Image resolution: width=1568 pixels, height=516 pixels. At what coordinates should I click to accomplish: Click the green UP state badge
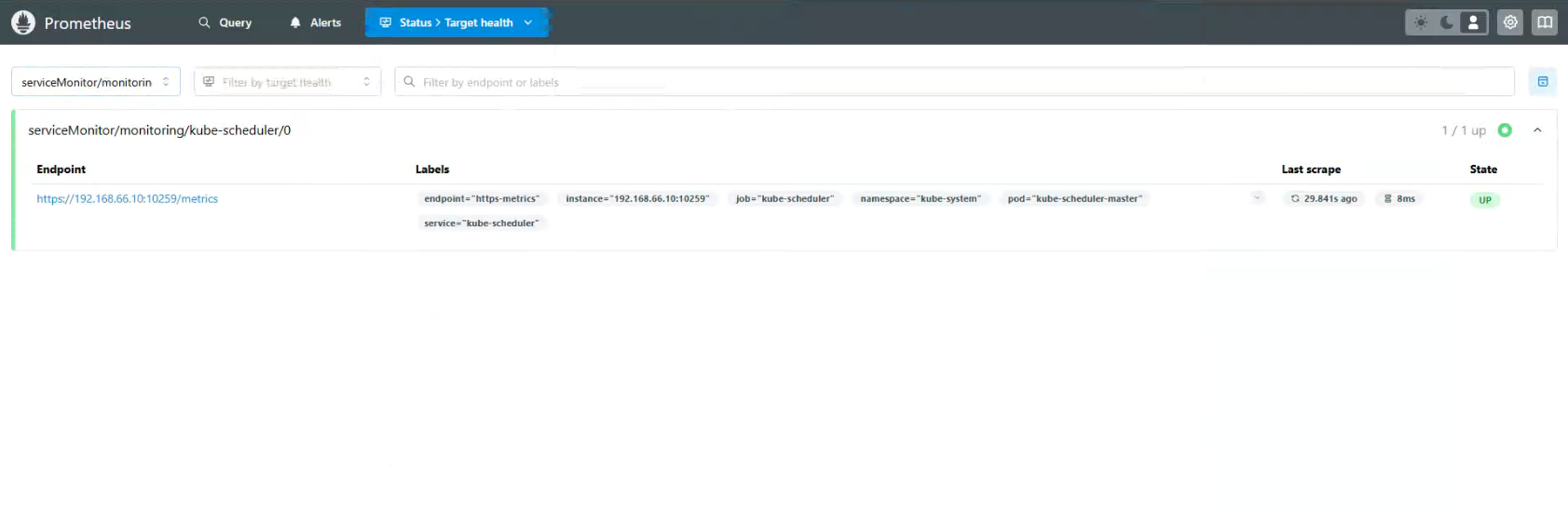1485,199
